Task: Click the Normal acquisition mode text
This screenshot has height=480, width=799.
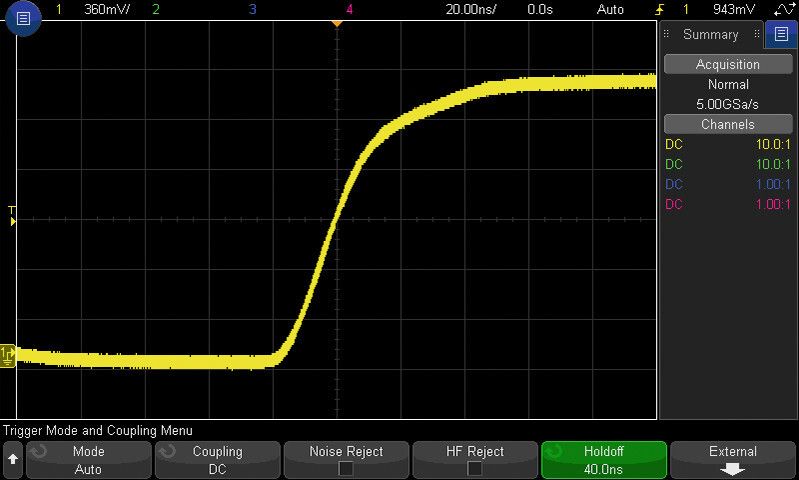Action: tap(728, 85)
